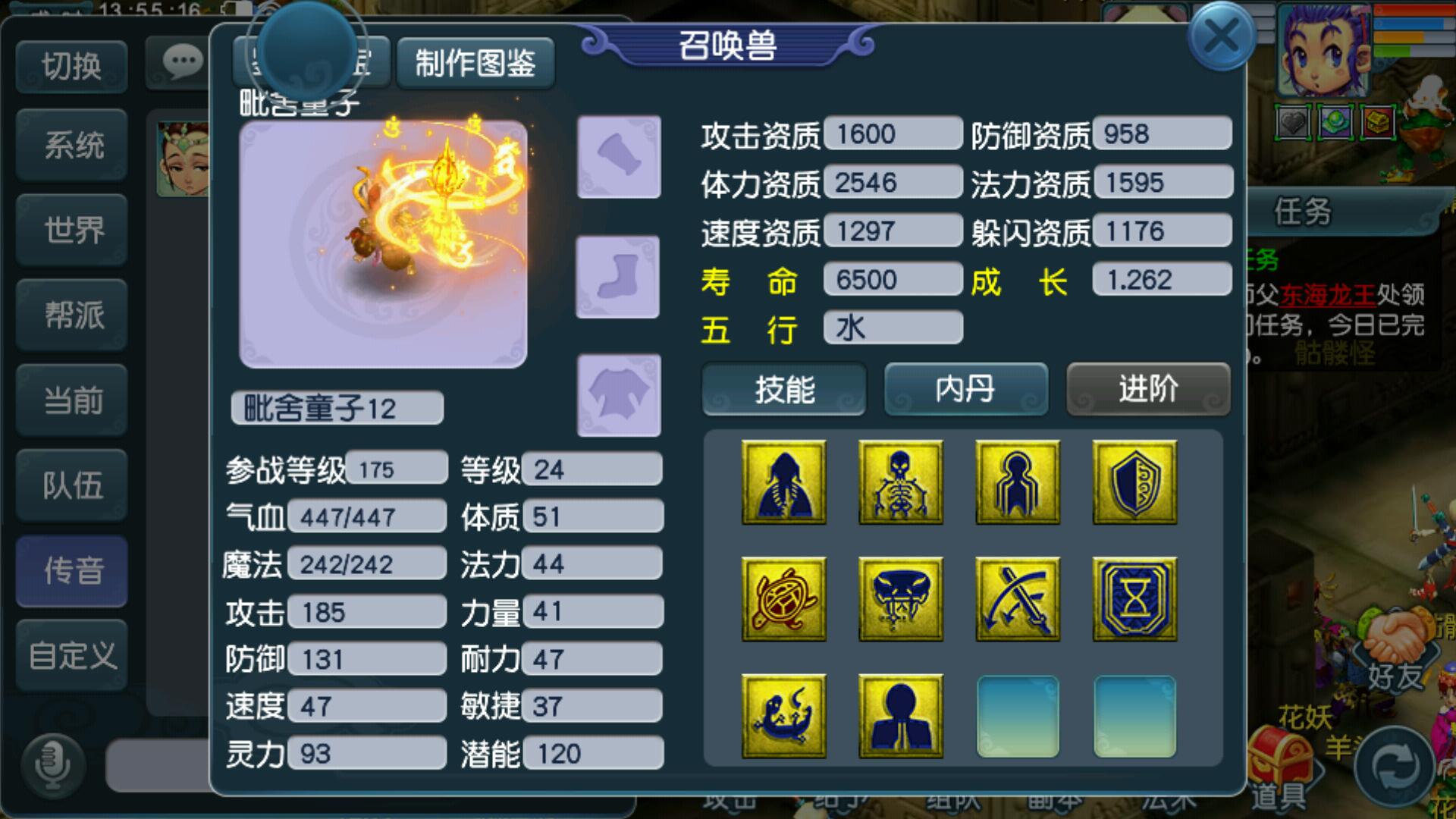The height and width of the screenshot is (819, 1456).
Task: Click the 切换 switch button
Action: [x=72, y=67]
